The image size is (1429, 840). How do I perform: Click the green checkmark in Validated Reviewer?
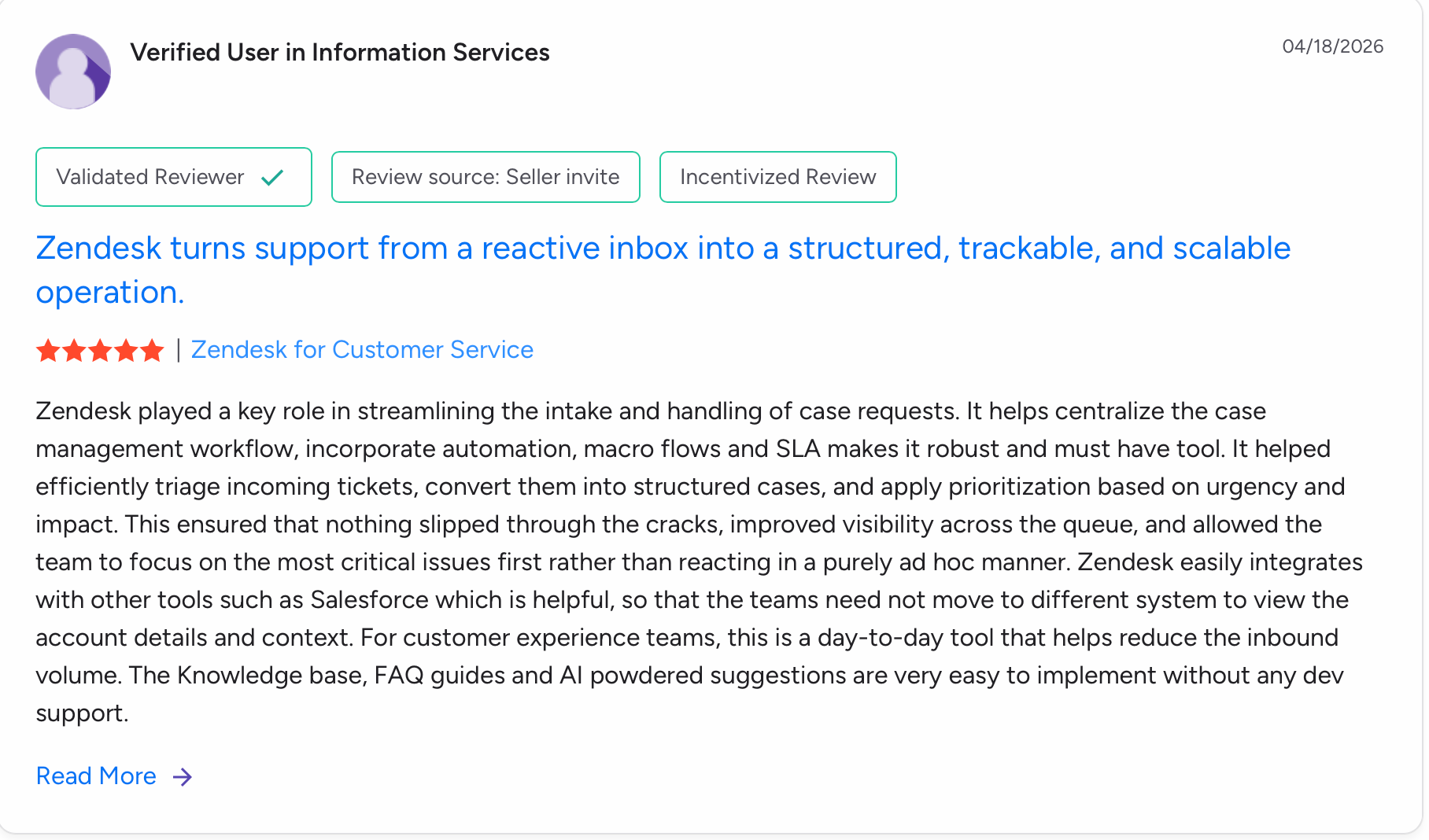point(272,178)
